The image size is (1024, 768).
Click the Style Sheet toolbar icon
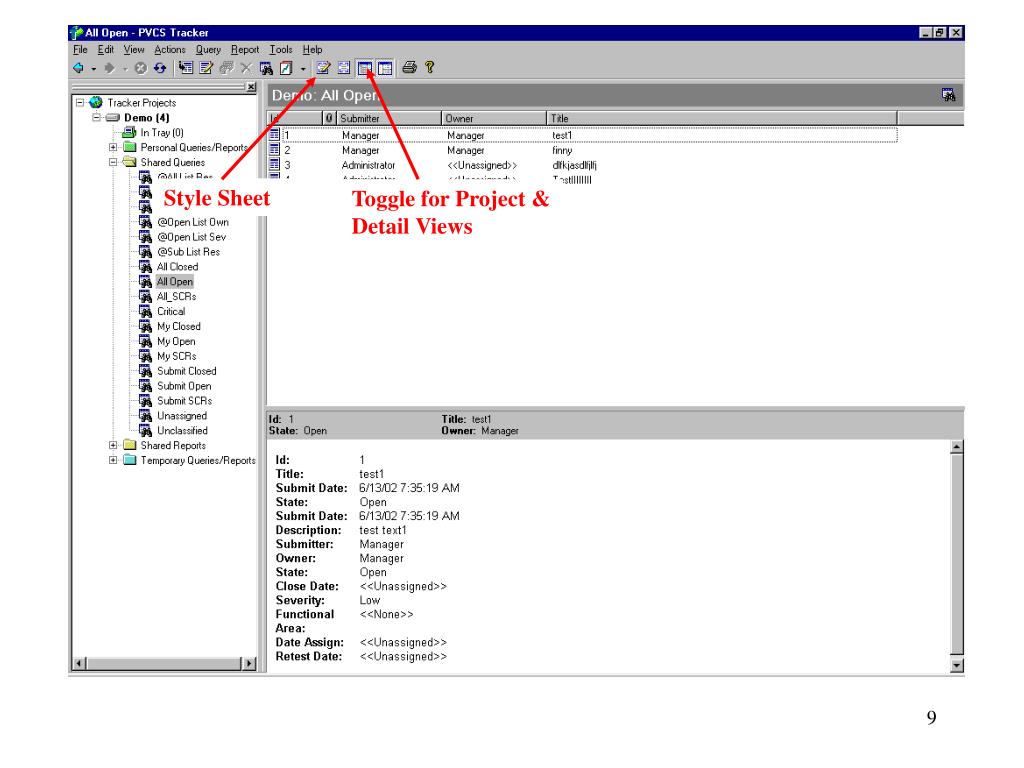pyautogui.click(x=323, y=68)
